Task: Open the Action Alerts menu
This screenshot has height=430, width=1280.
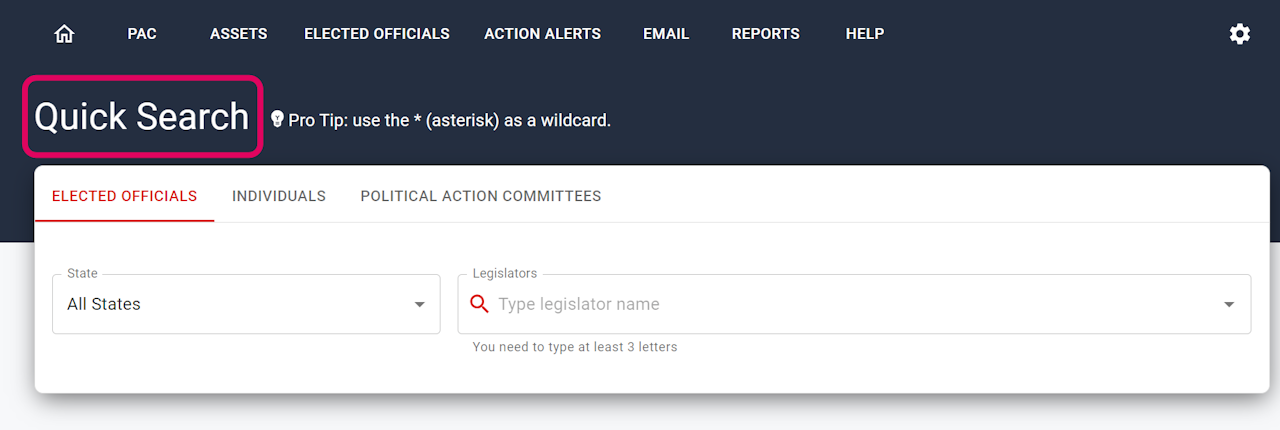Action: point(542,34)
